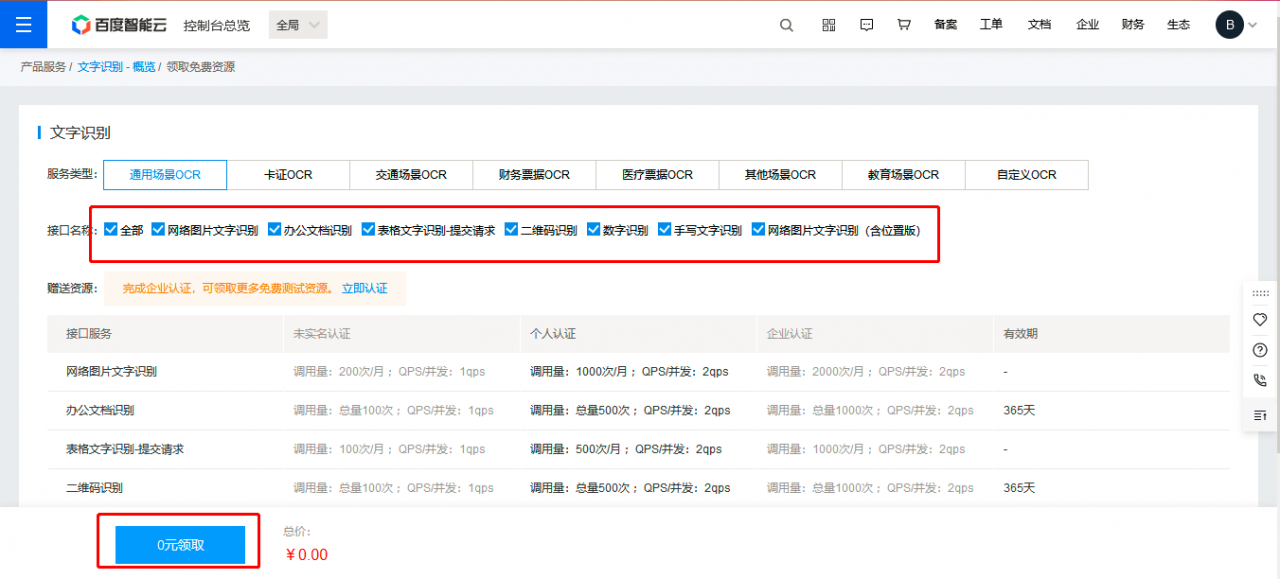Click the back-to-top icon at sidebar bottom
This screenshot has height=579, width=1280.
1259,415
